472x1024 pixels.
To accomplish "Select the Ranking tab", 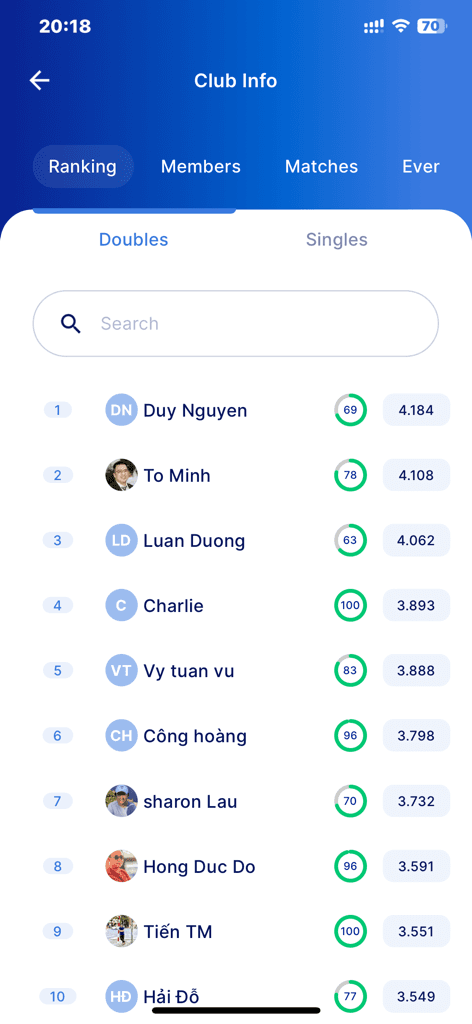I will 83,167.
